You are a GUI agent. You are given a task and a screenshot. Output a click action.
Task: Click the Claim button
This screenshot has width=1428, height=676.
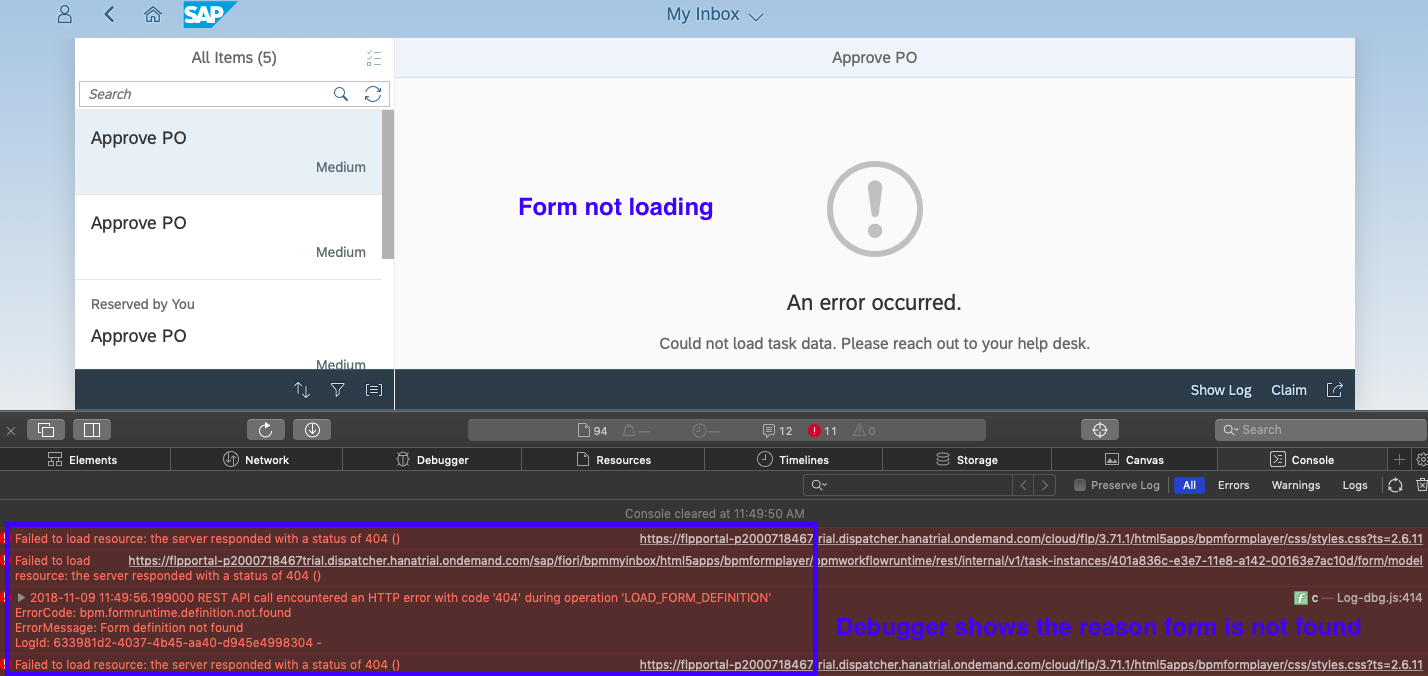click(x=1288, y=390)
